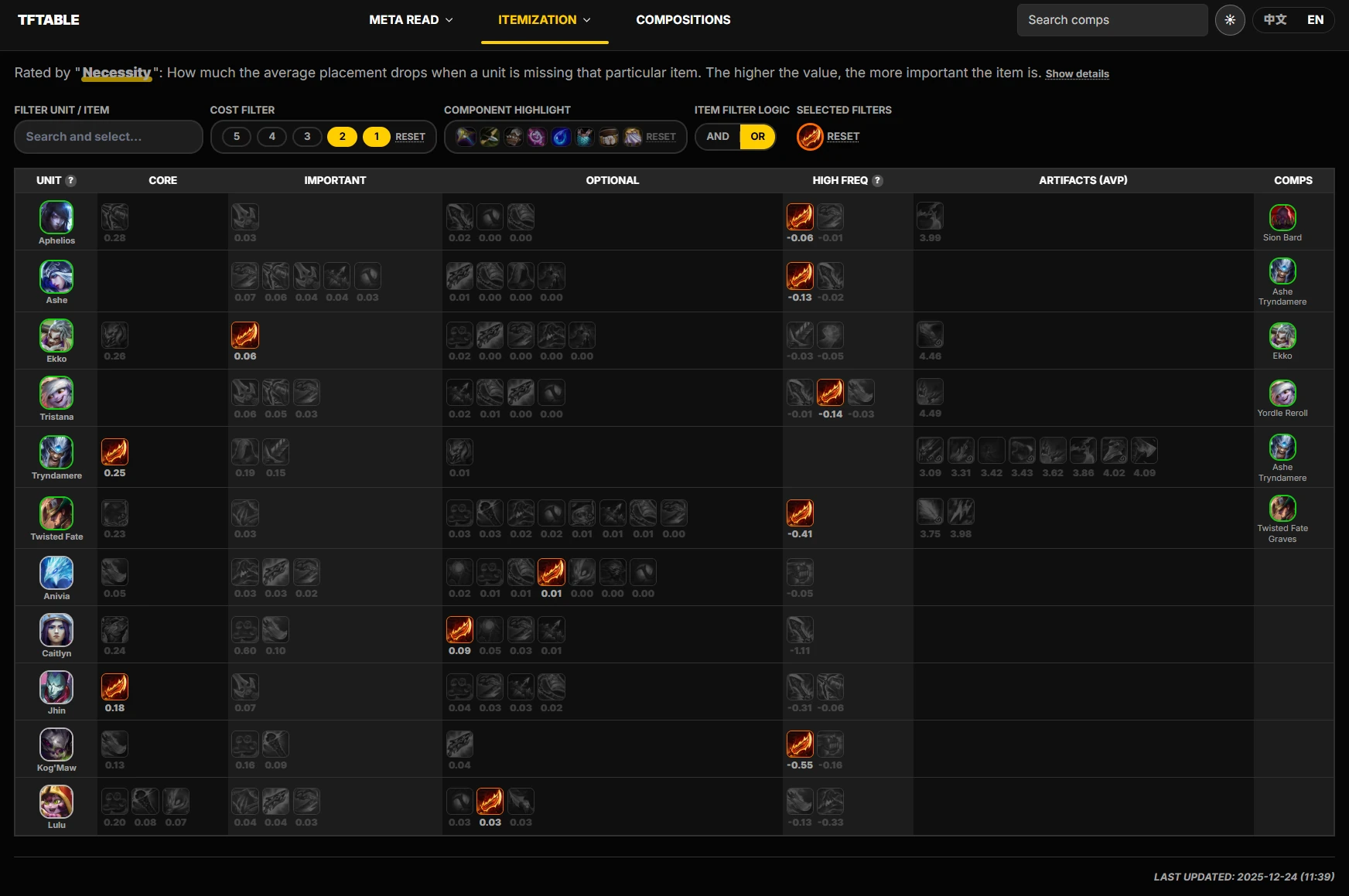1349x896 pixels.
Task: Click Jhin's core flame item 0.18
Action: click(114, 687)
